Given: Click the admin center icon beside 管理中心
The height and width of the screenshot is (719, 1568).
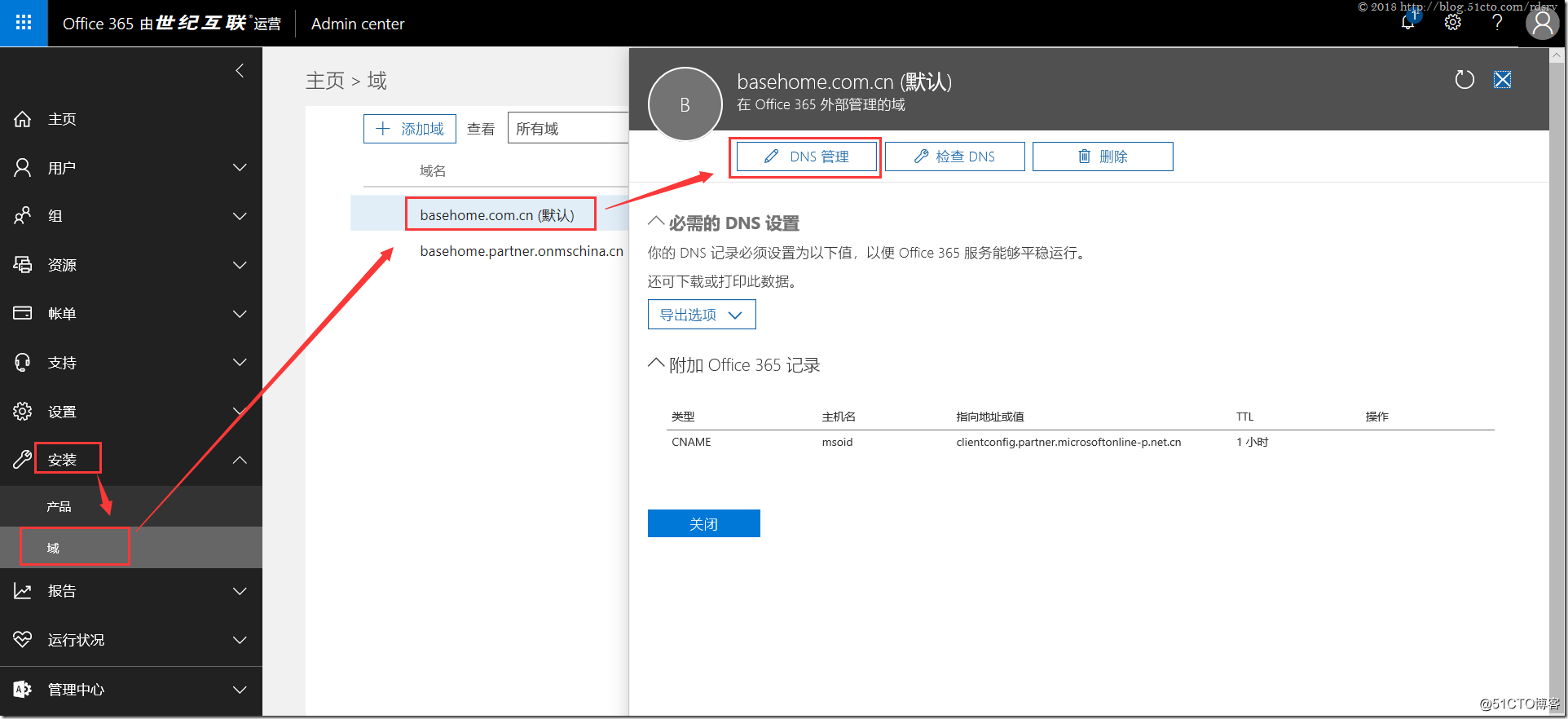Looking at the screenshot, I should click(23, 690).
